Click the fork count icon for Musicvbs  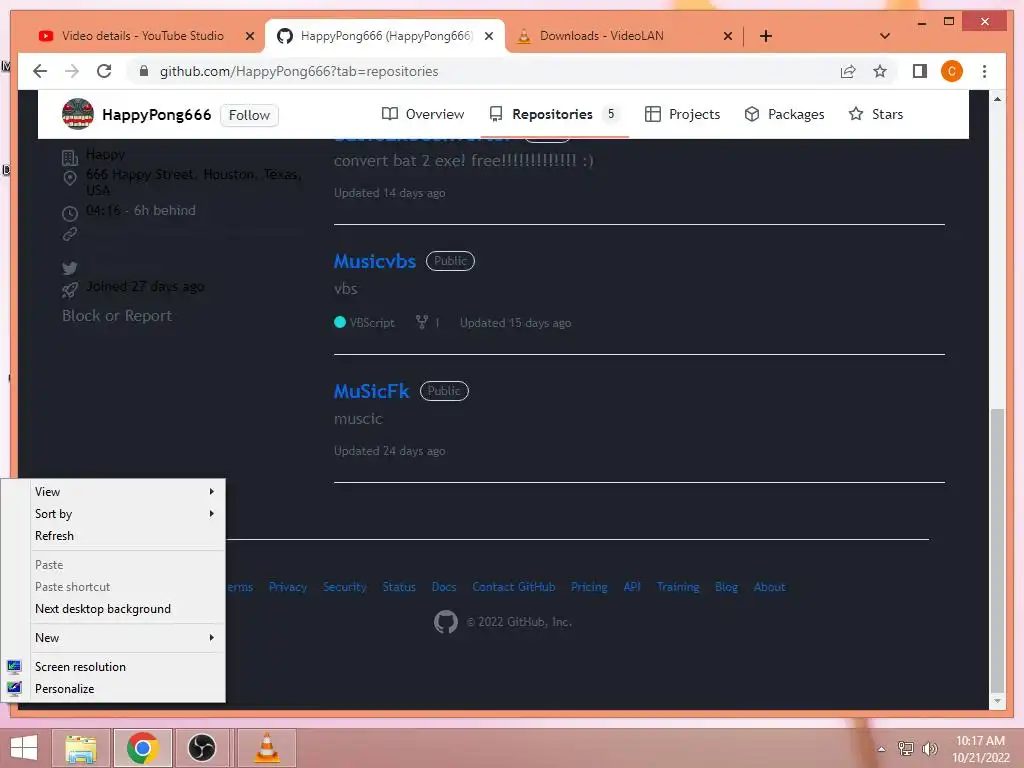(x=422, y=322)
